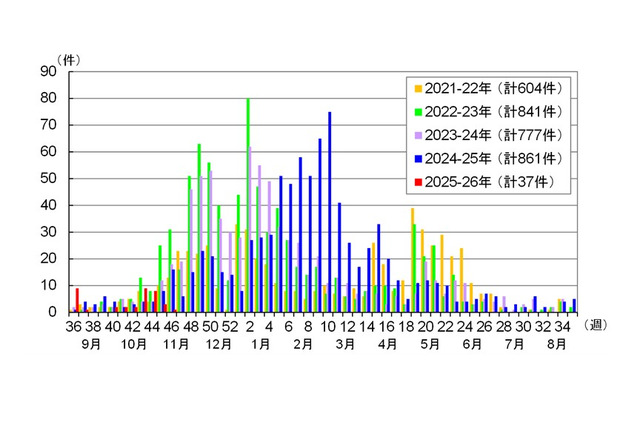This screenshot has height=426, width=640.
Task: Select the 2021-22年 (計604件) legend label
Action: coord(492,87)
